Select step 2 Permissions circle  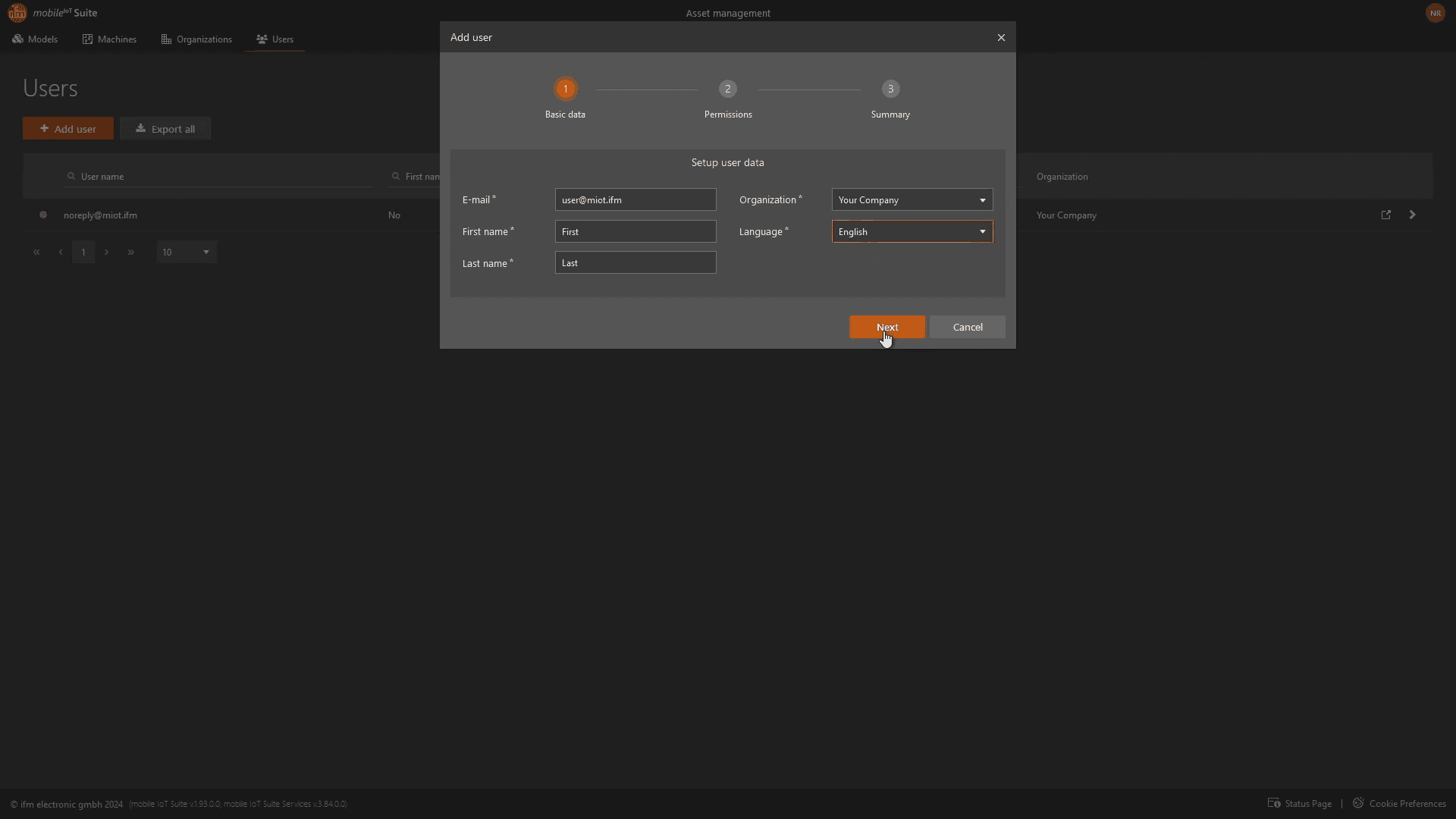727,89
